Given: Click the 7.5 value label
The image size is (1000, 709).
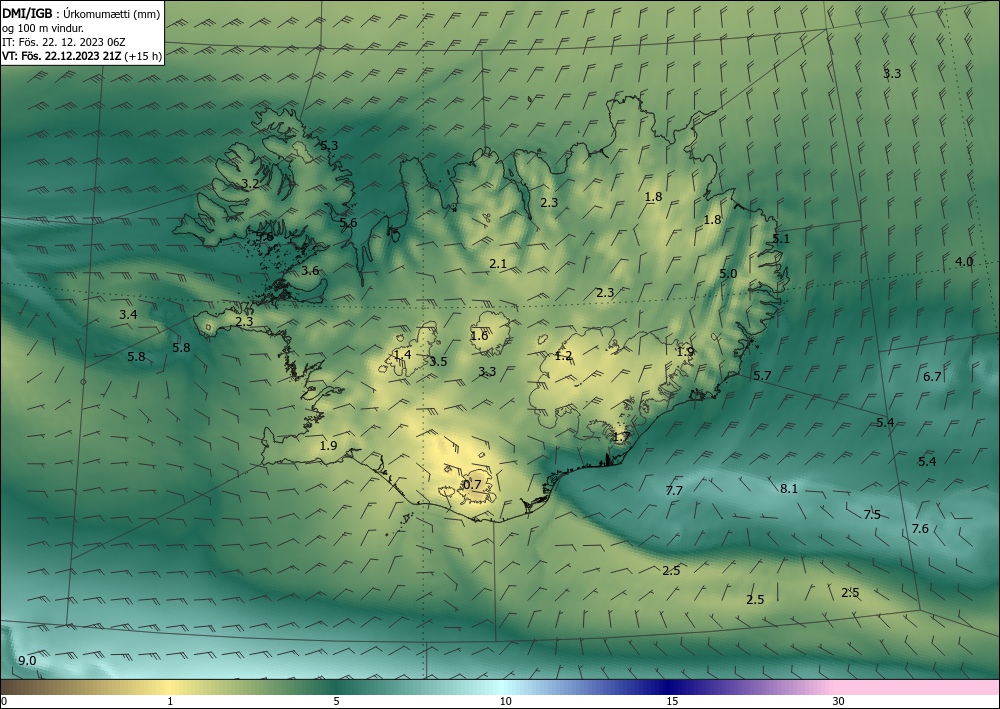Looking at the screenshot, I should 872,515.
